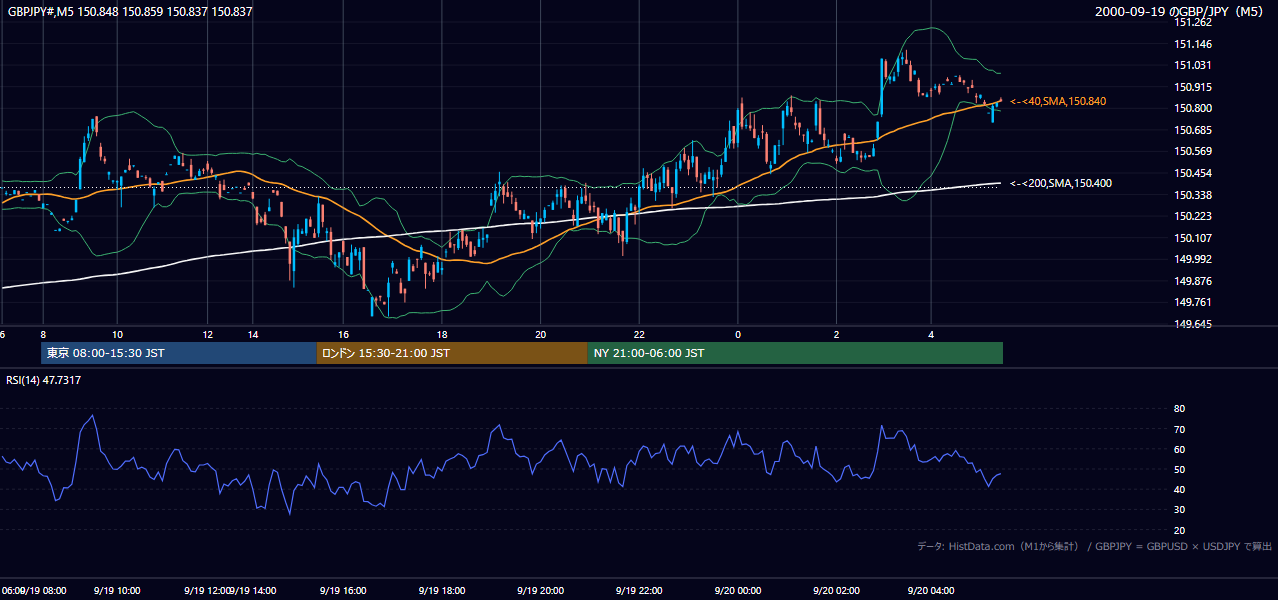Click the 9/20 00:00 bottom date label

[x=738, y=591]
